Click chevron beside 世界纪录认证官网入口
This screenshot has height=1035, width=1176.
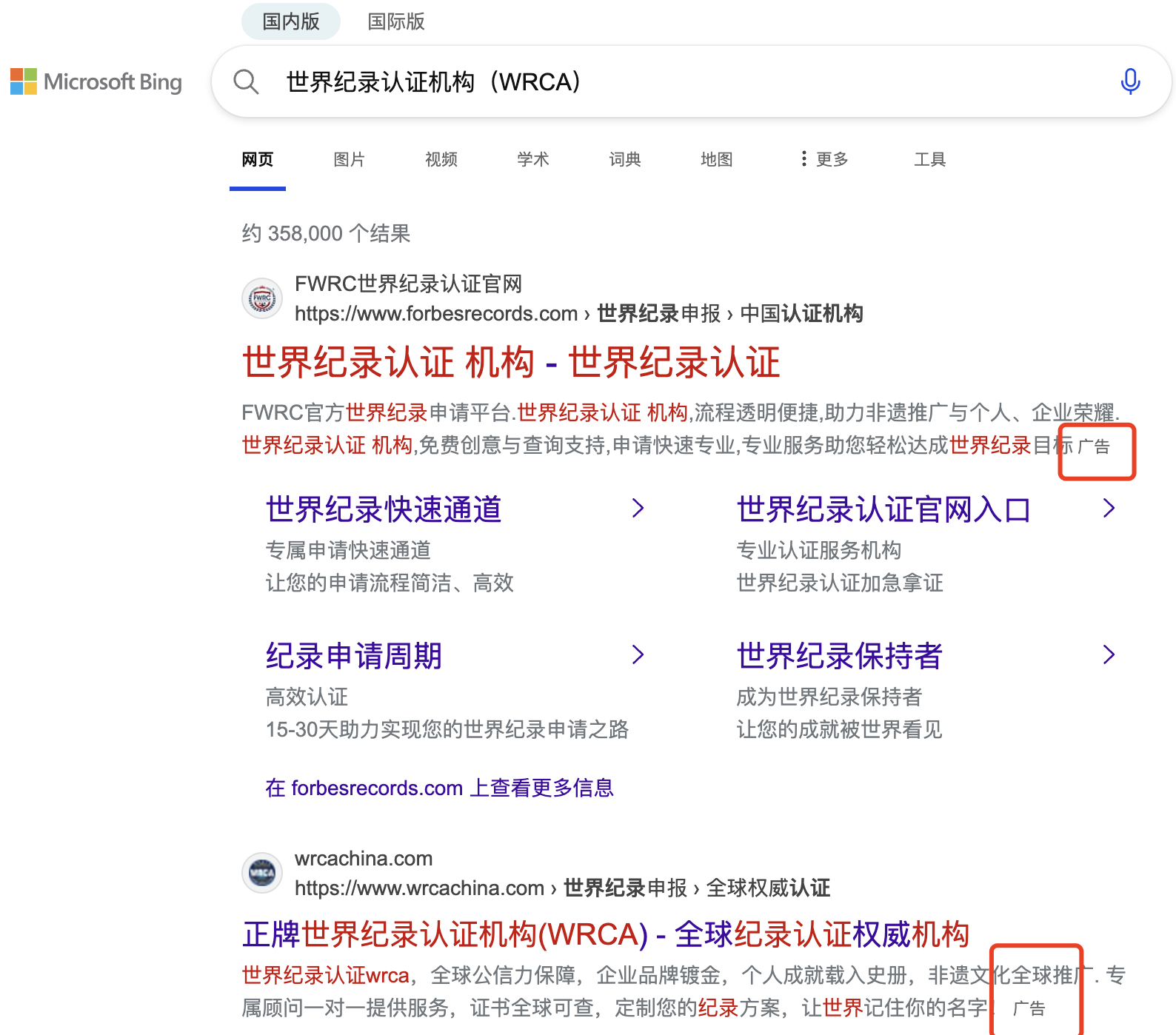pos(1109,508)
